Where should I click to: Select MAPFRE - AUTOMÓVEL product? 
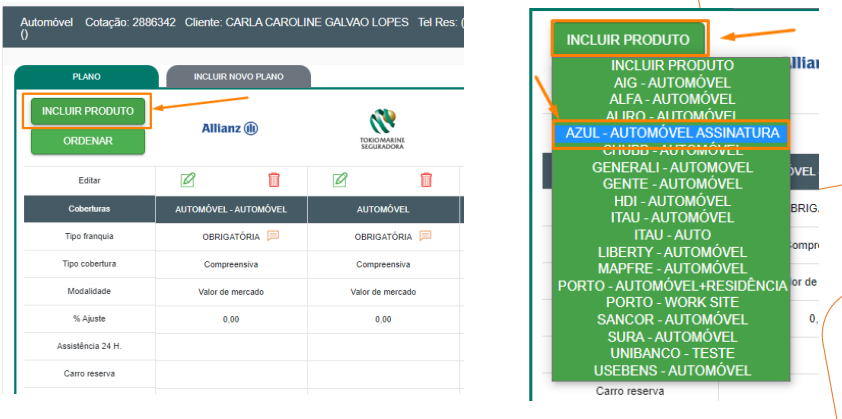[672, 268]
